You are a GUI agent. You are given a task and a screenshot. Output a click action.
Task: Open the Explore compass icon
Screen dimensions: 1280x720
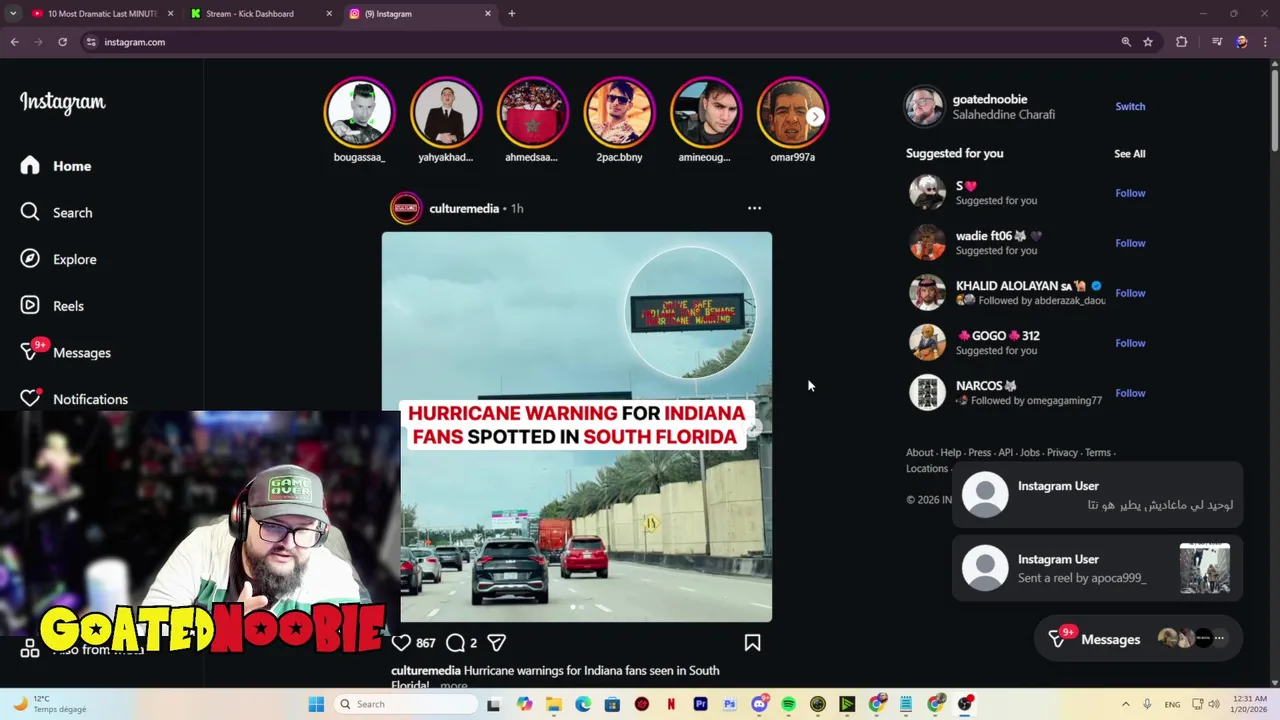(x=30, y=259)
